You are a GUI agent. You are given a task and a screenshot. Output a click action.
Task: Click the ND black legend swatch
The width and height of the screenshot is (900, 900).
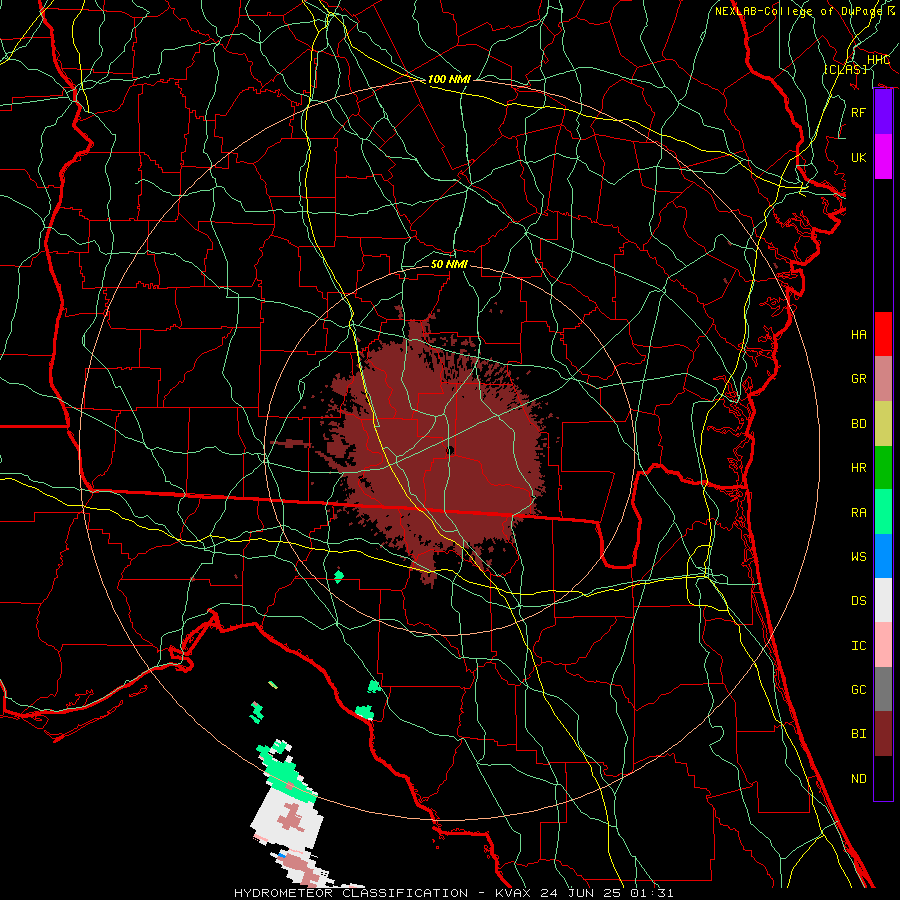pyautogui.click(x=883, y=778)
